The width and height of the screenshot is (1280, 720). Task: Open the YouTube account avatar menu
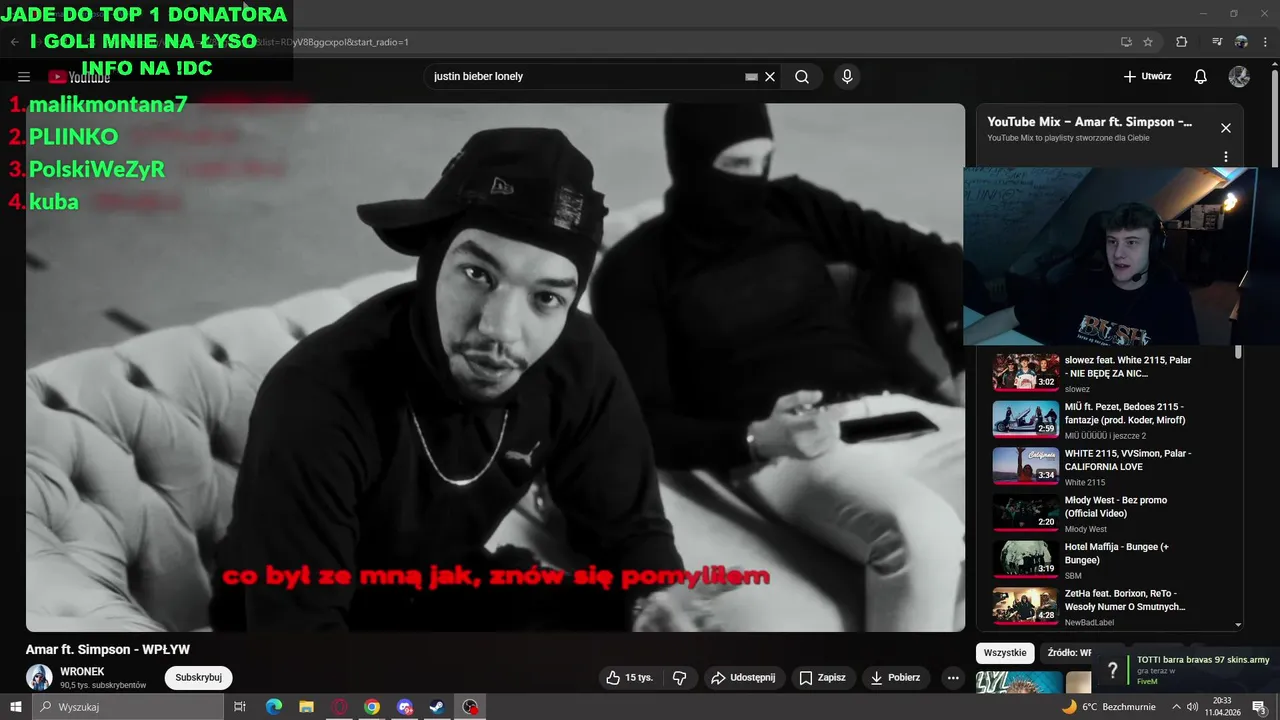(x=1239, y=77)
